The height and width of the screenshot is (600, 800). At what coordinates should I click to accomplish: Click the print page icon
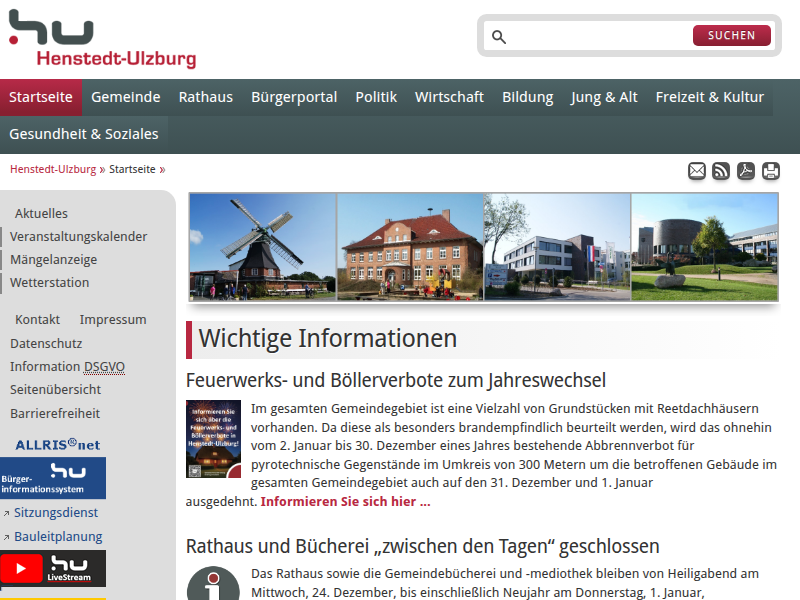(x=770, y=171)
